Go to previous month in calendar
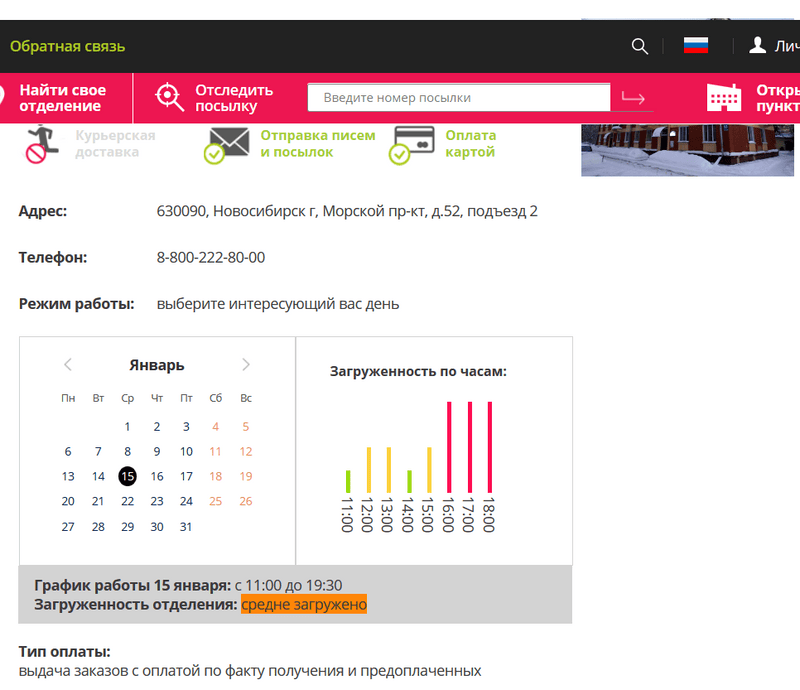The width and height of the screenshot is (800, 690). point(68,364)
